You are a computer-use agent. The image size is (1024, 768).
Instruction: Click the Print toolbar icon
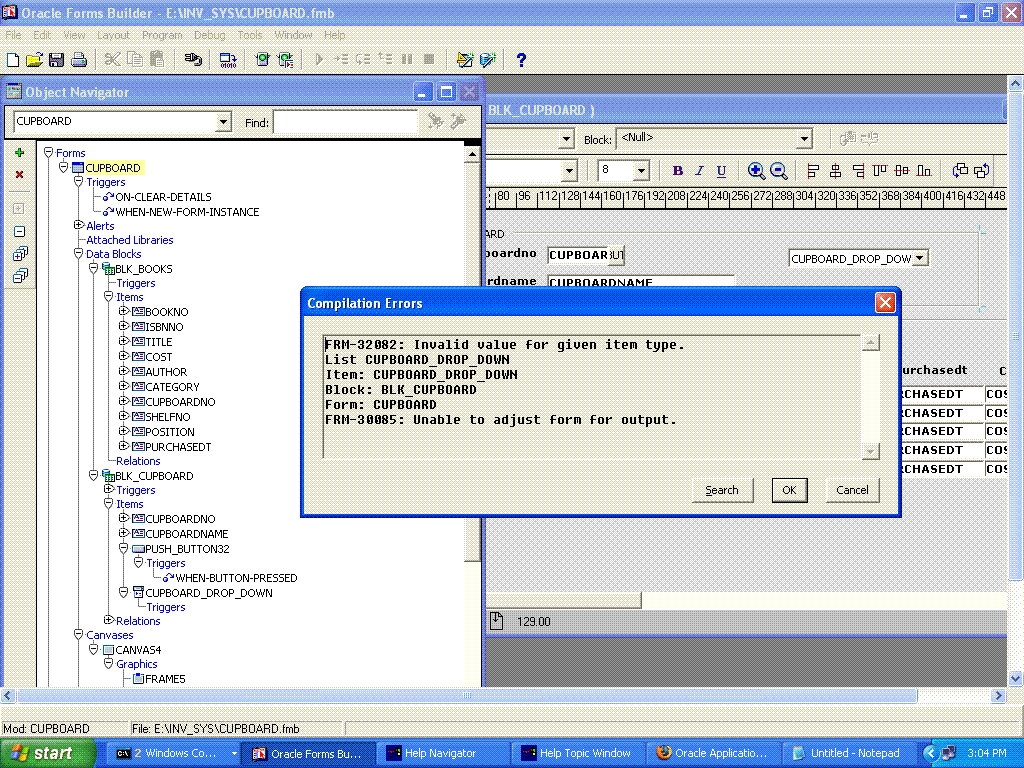pos(79,60)
